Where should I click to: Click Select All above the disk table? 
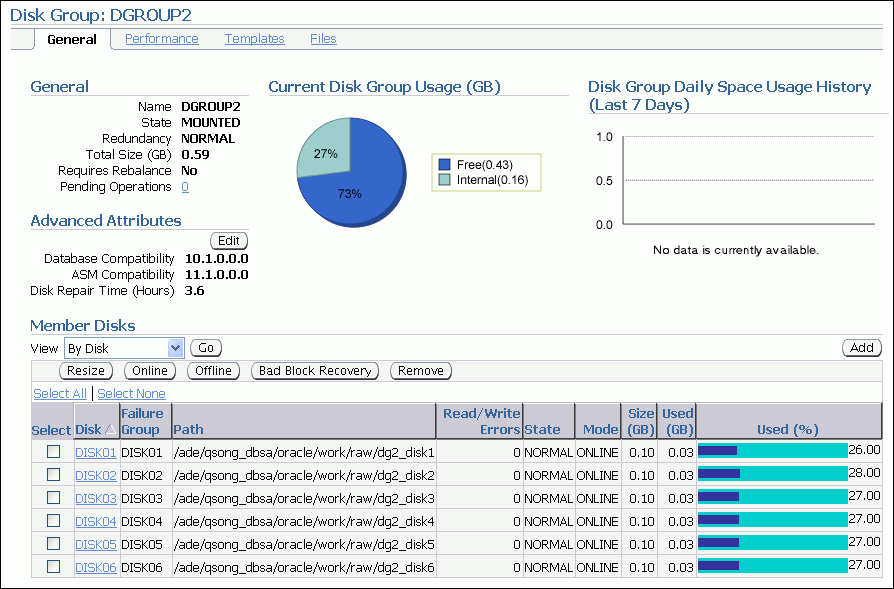59,393
